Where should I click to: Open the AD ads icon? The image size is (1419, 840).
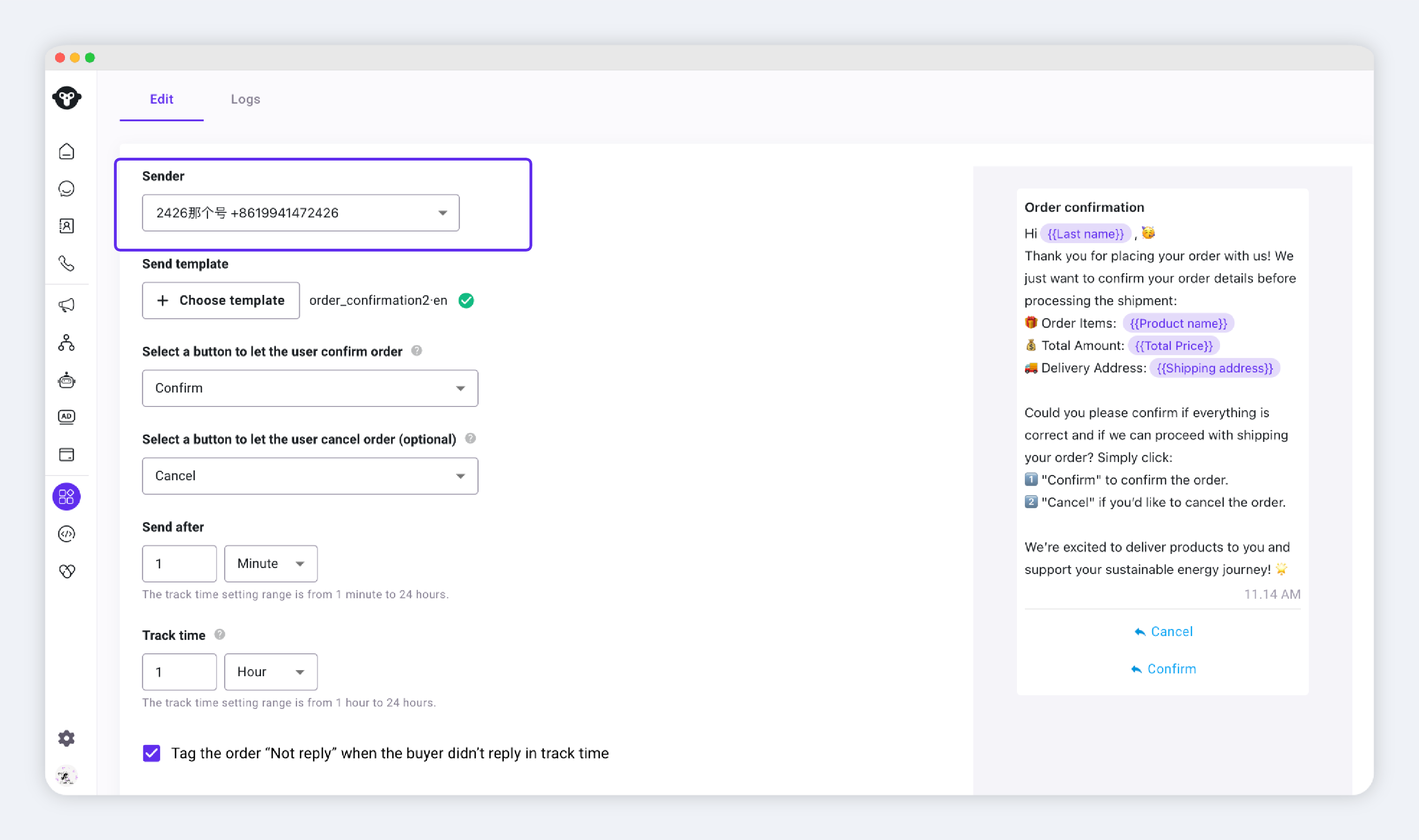click(x=66, y=417)
